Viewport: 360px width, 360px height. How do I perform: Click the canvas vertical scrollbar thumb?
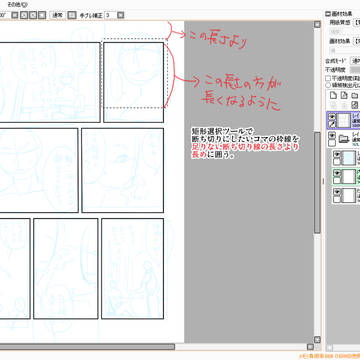pyautogui.click(x=317, y=183)
